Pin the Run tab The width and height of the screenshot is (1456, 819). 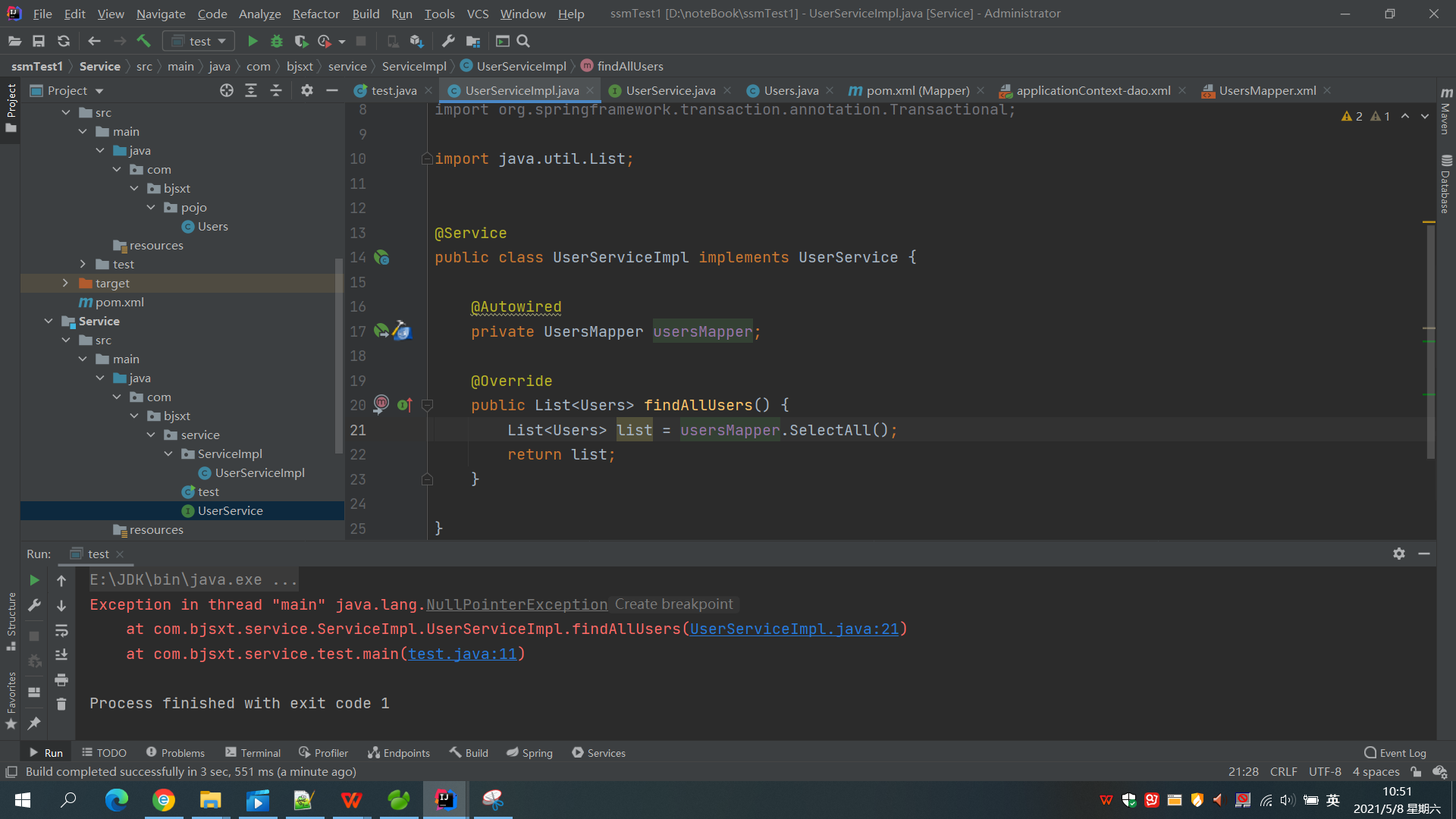pos(34,723)
